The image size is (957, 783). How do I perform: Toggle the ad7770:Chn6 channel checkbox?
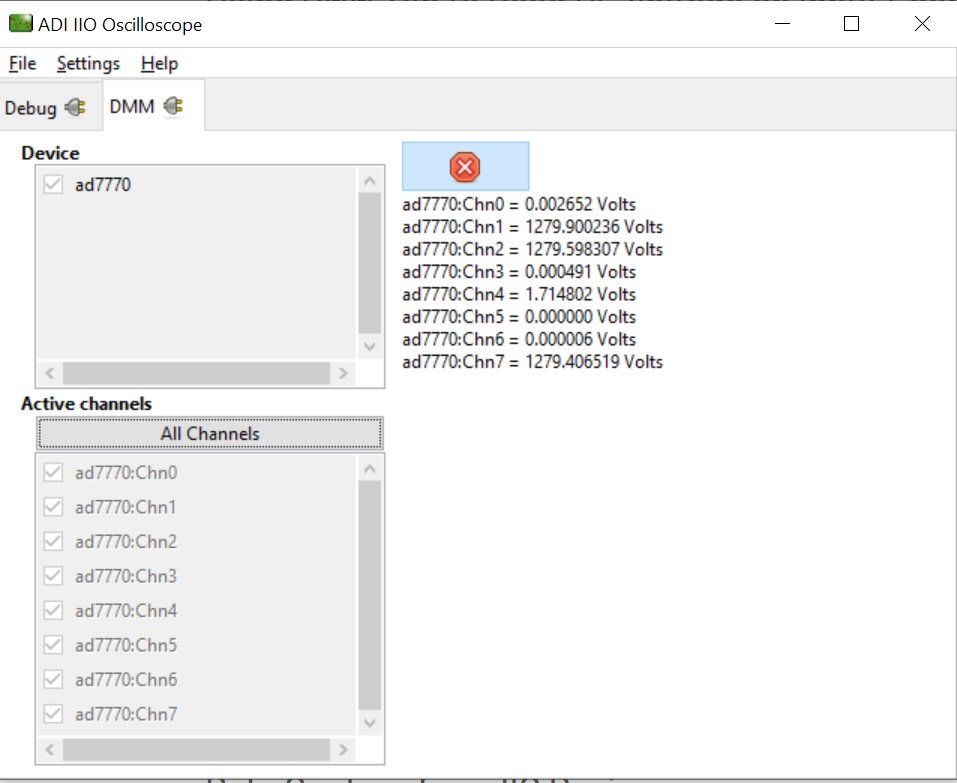pos(53,679)
